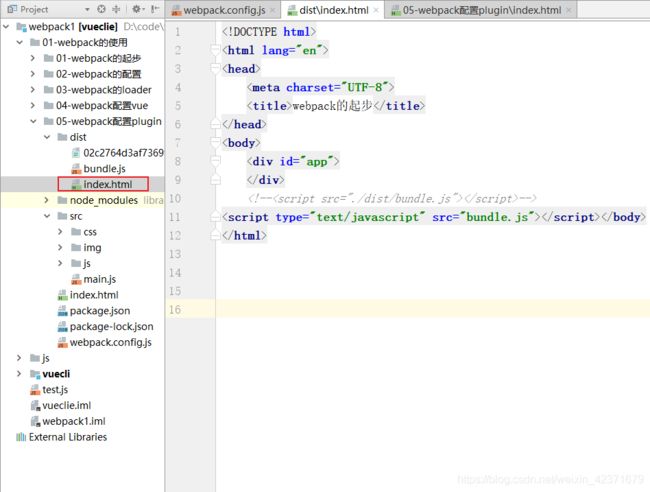Viewport: 650px width, 492px height.
Task: Expand the css folder under src
Action: [x=61, y=232]
